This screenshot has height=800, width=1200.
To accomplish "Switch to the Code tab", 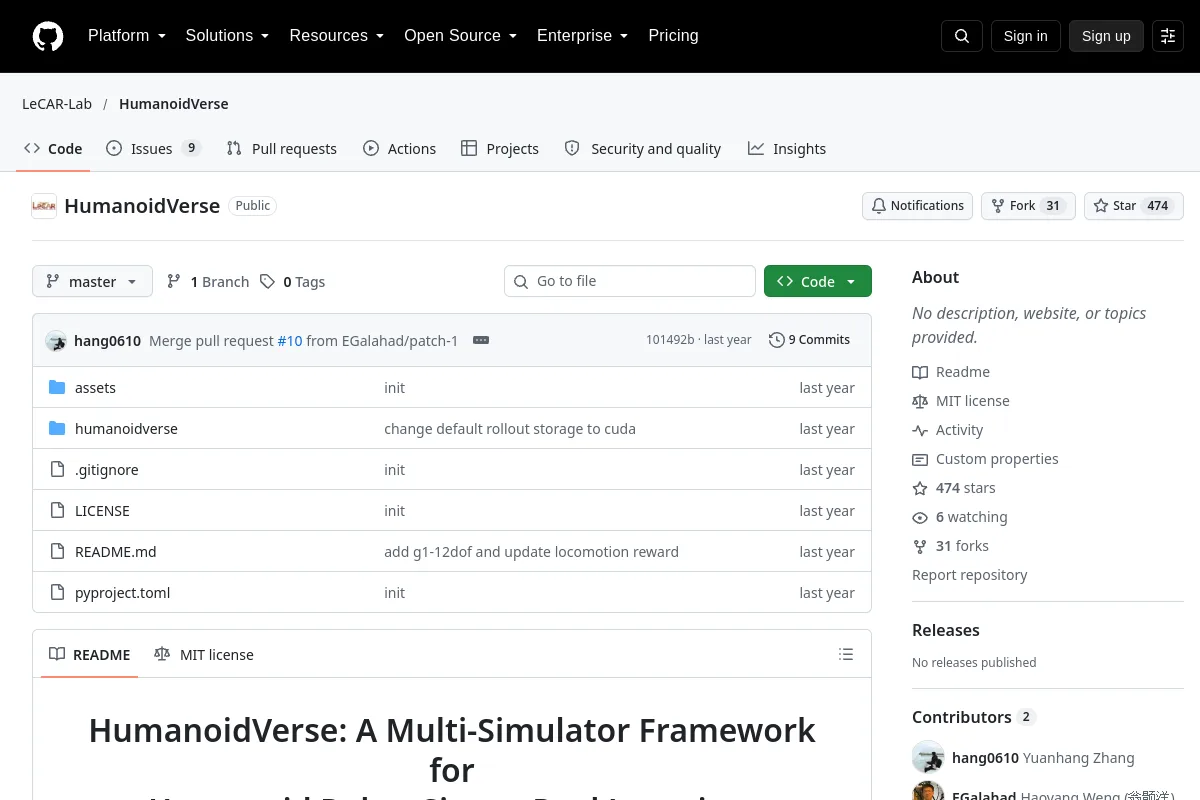I will 53,149.
